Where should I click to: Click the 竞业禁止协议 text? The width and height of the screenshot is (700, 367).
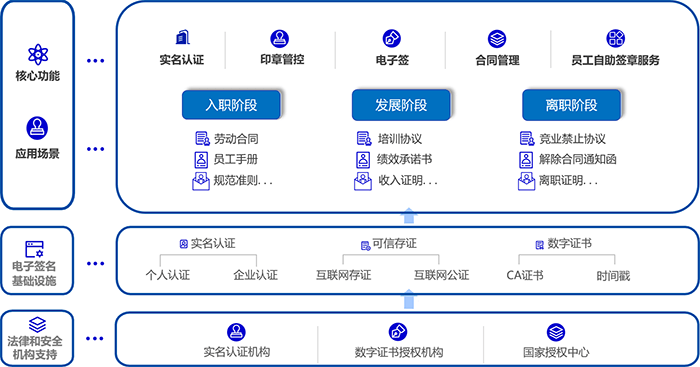point(572,139)
